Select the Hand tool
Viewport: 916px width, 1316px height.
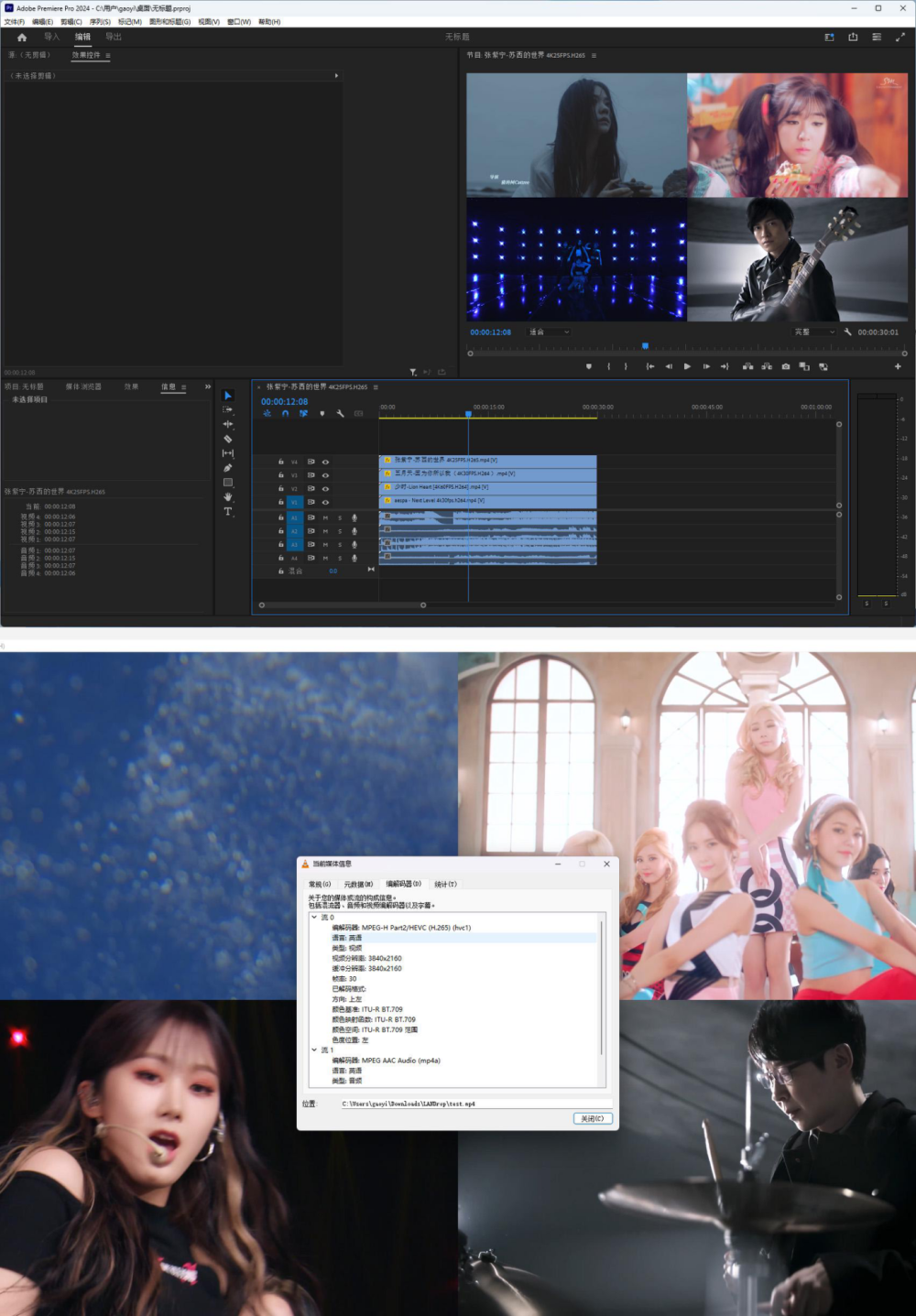point(228,497)
